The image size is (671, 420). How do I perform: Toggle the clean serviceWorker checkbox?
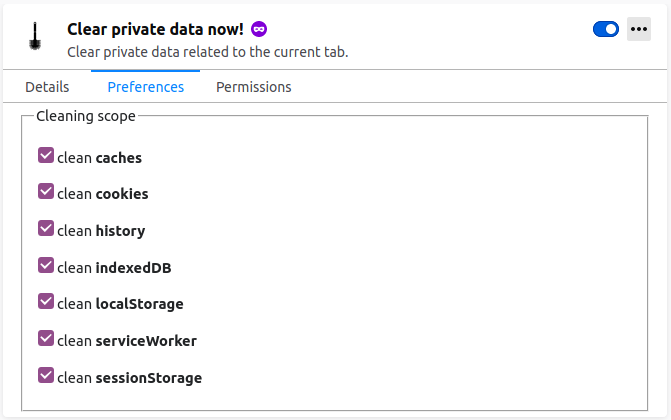click(46, 339)
